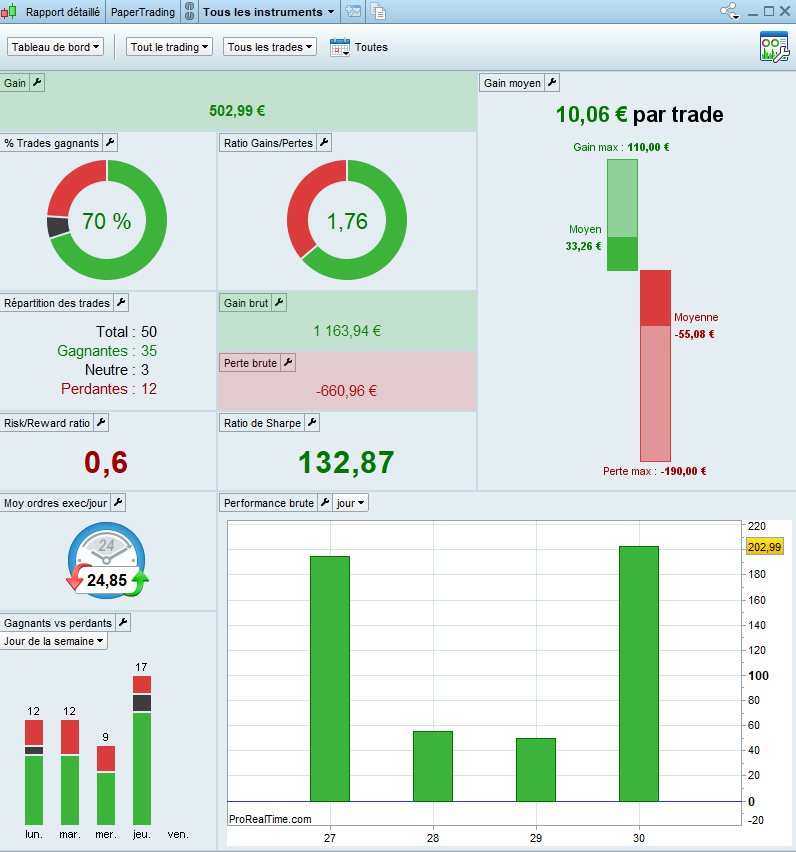Open the Jour de la semaine dropdown
This screenshot has width=796, height=852.
[53, 641]
